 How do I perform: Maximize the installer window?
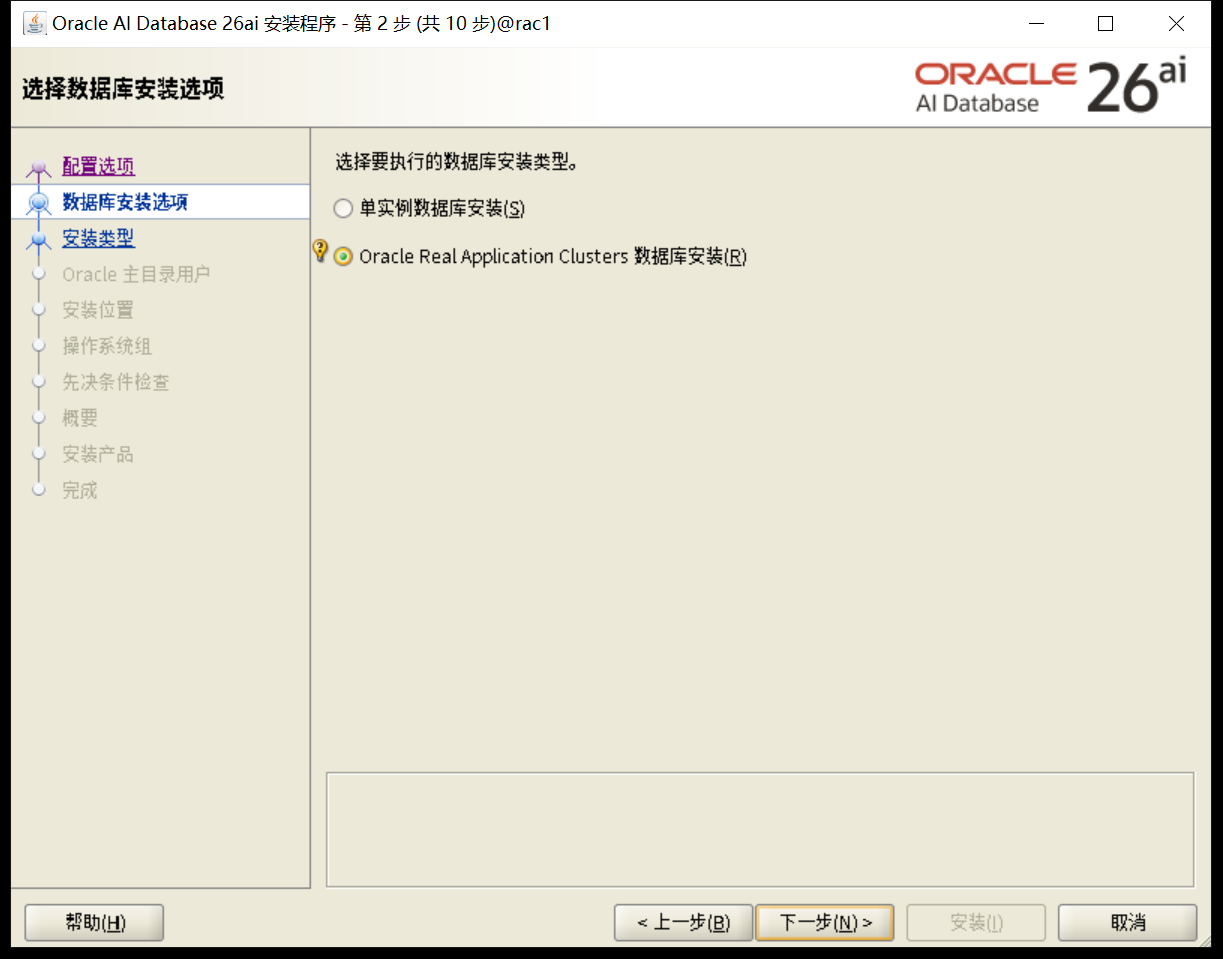click(1105, 23)
